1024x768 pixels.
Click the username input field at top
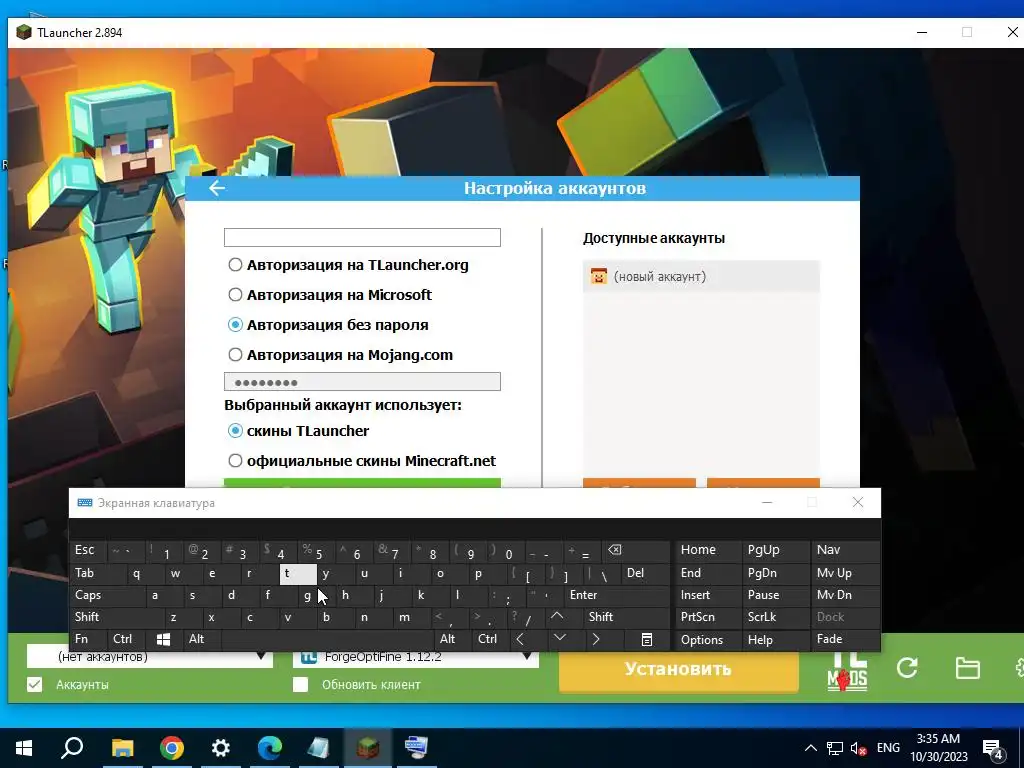pos(362,237)
